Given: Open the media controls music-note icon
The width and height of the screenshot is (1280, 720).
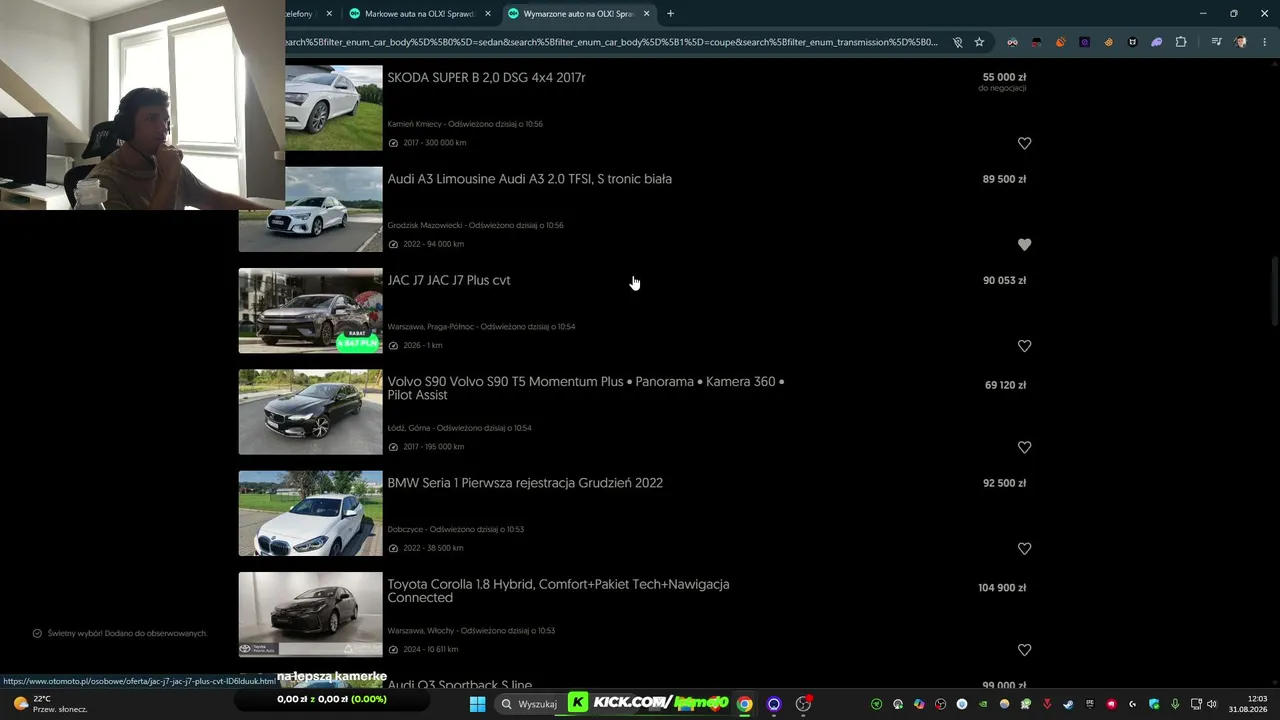Looking at the screenshot, I should pyautogui.click(x=1216, y=42).
